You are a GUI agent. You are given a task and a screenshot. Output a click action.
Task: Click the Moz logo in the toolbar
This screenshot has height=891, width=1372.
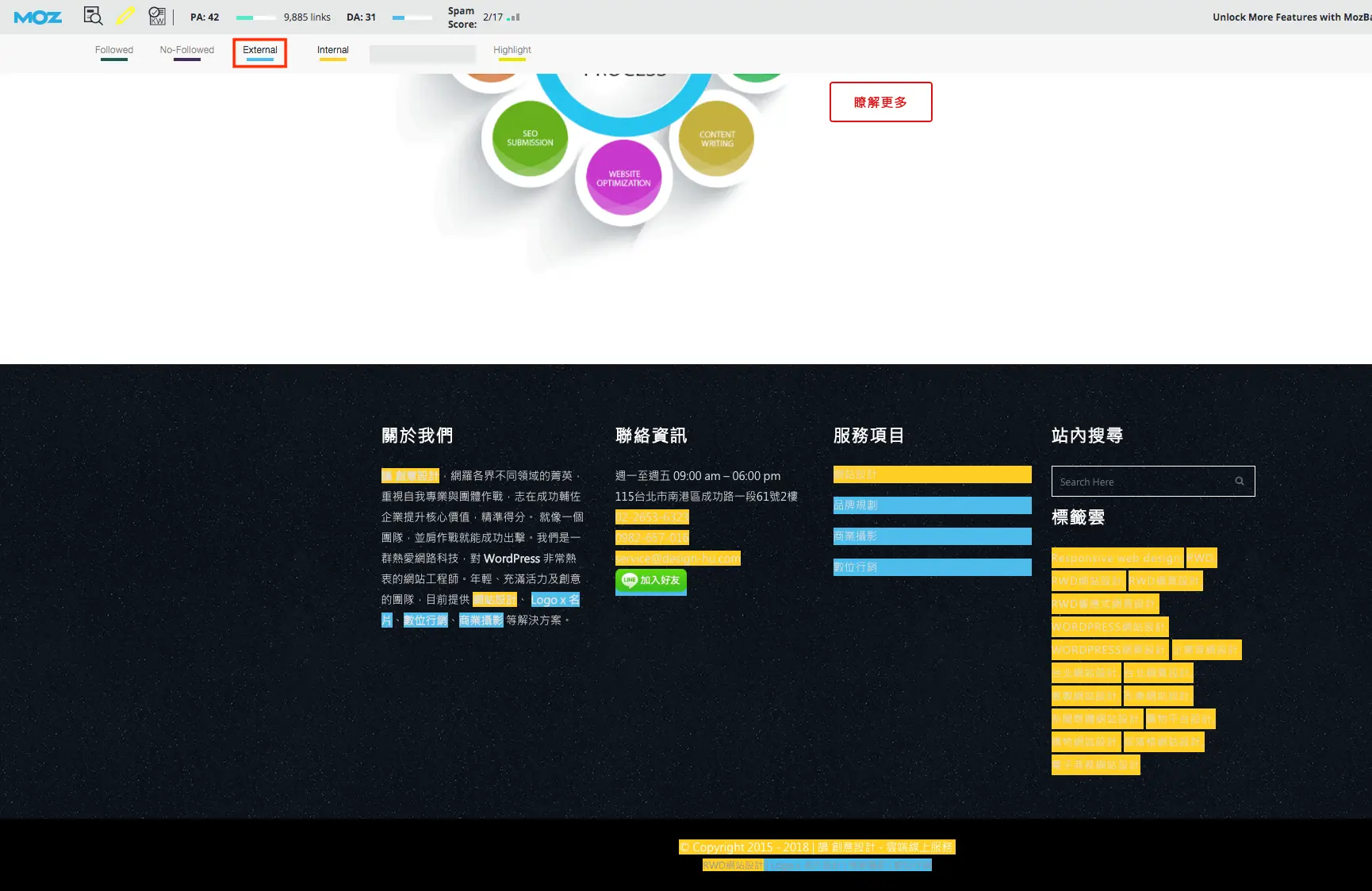pyautogui.click(x=38, y=17)
